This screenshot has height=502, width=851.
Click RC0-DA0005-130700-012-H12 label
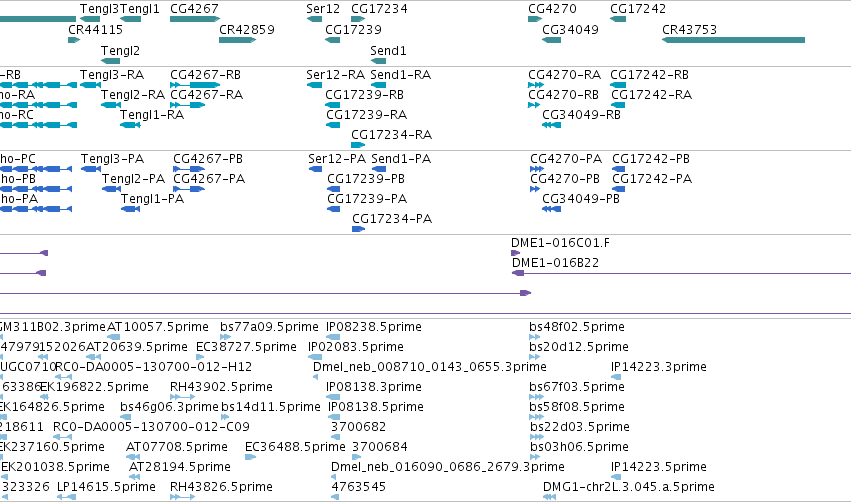[x=154, y=367]
